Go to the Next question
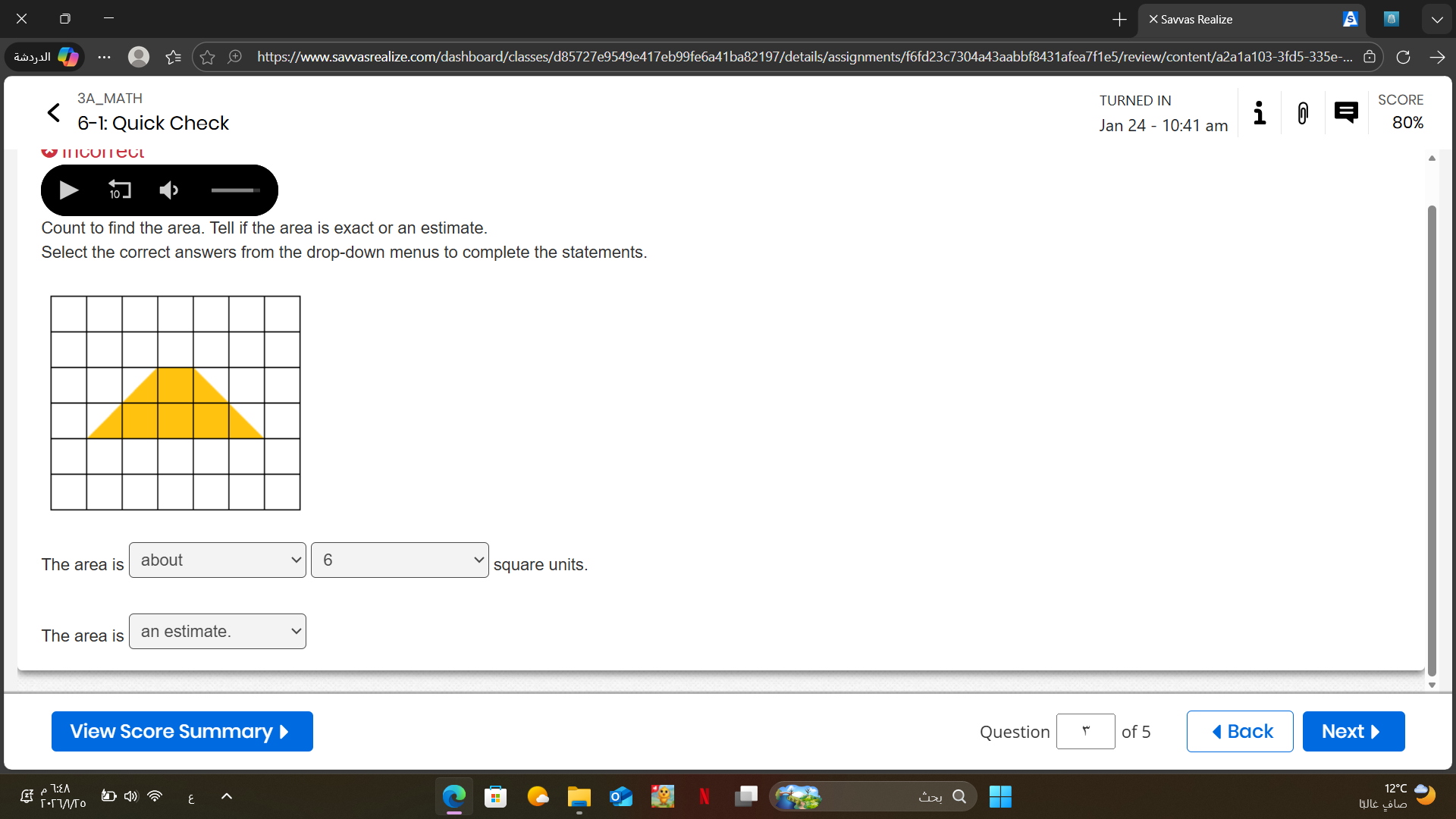1456x819 pixels. 1353,732
